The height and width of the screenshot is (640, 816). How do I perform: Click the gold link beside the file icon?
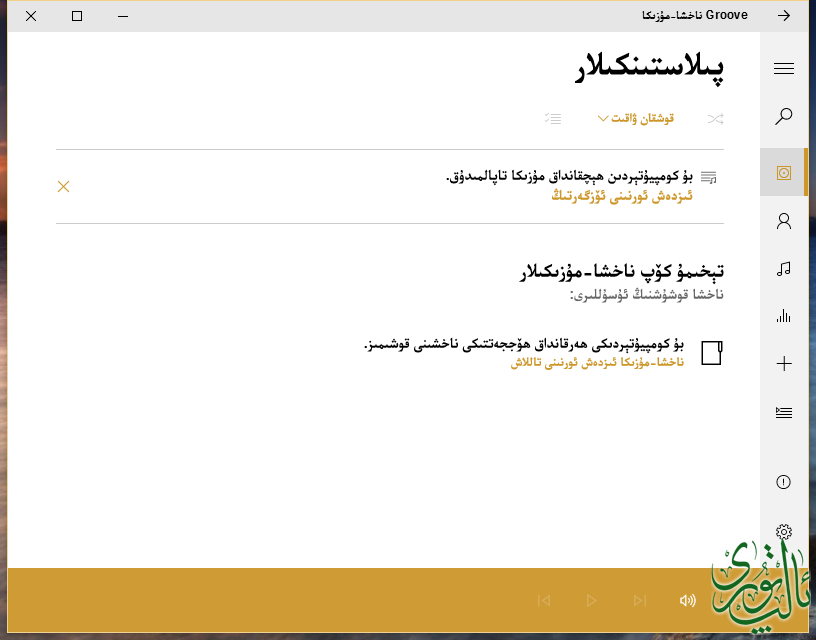(597, 363)
